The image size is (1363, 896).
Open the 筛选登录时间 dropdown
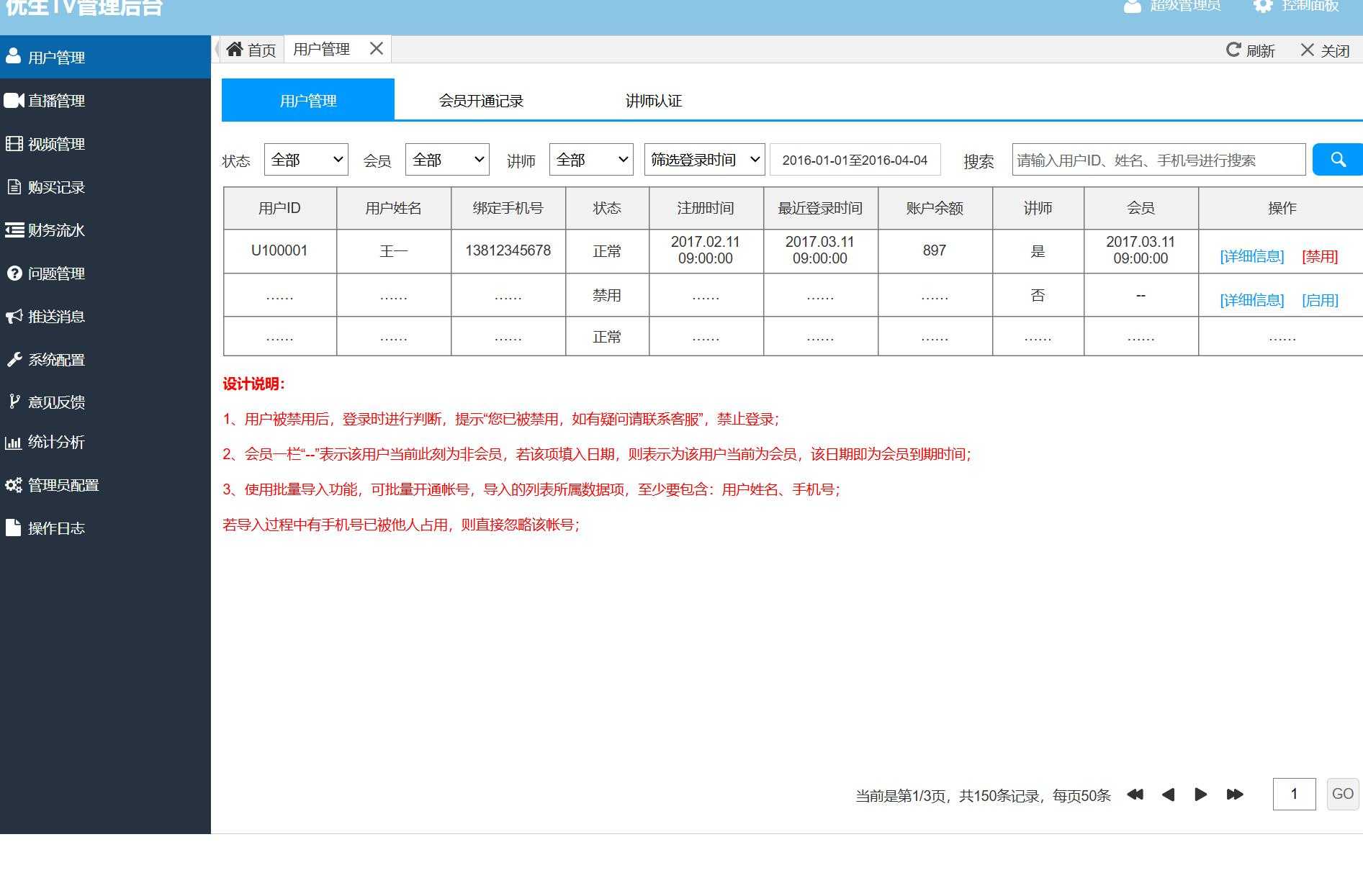(x=702, y=159)
